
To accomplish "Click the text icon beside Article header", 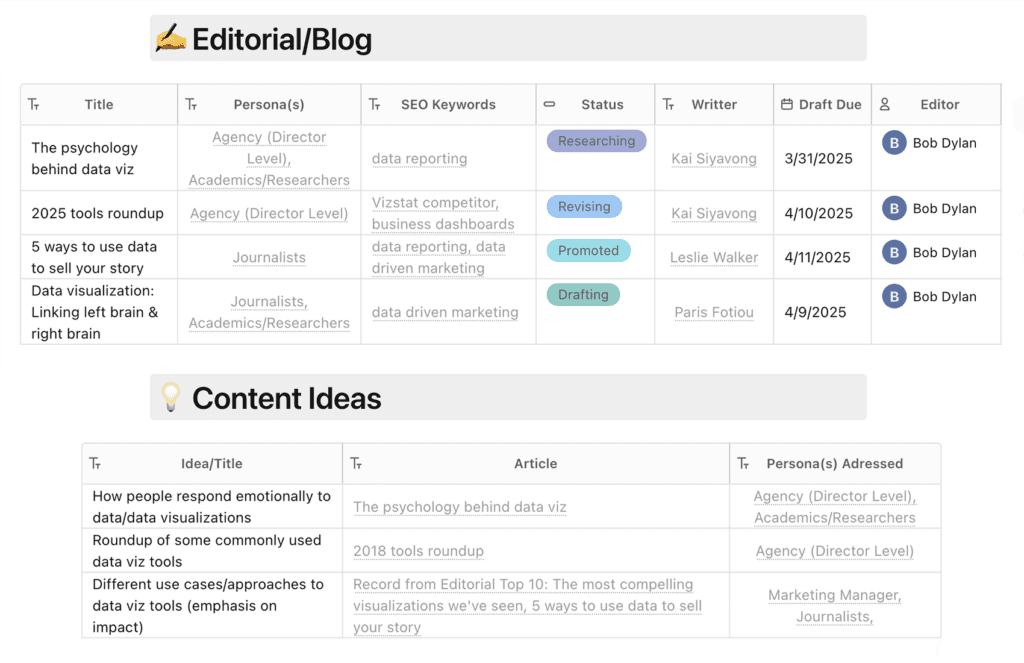I will [356, 463].
